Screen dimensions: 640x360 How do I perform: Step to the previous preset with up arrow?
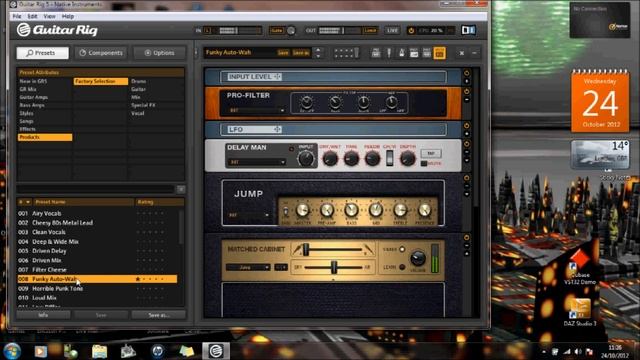(x=318, y=50)
